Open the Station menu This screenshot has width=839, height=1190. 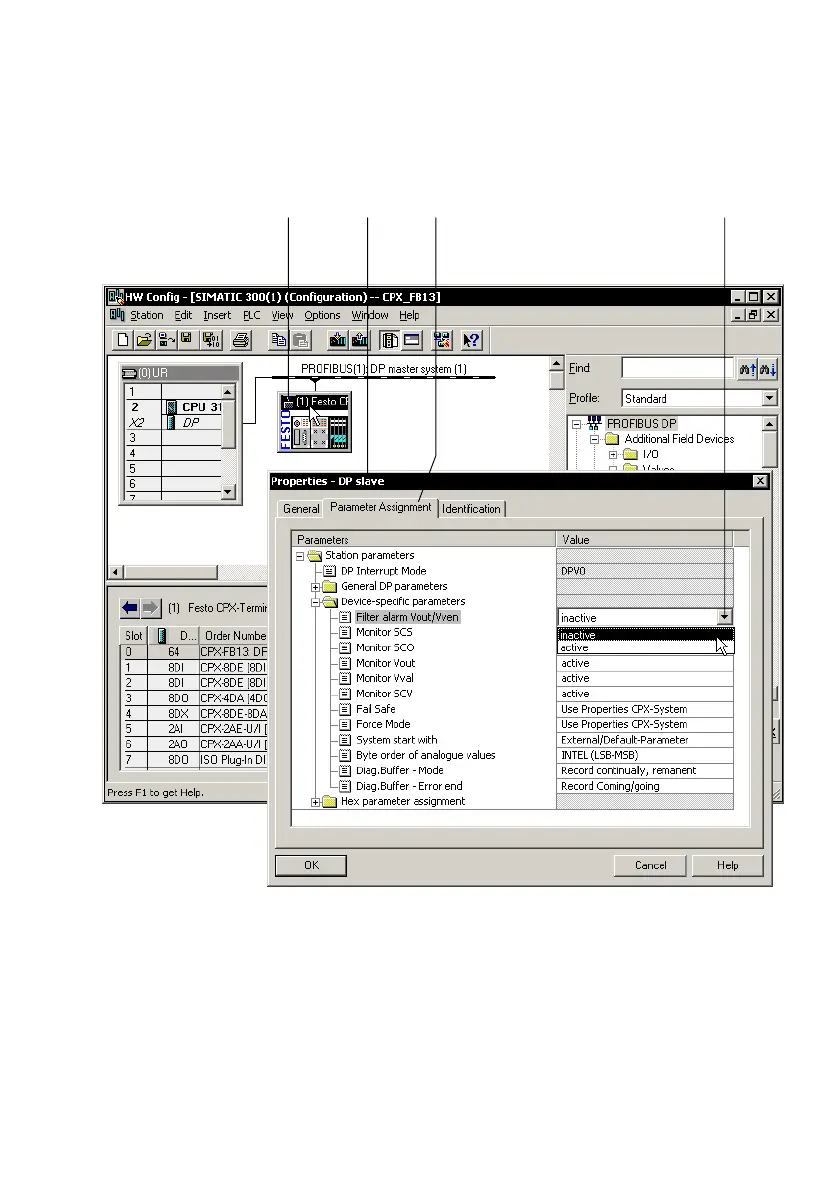pyautogui.click(x=146, y=315)
